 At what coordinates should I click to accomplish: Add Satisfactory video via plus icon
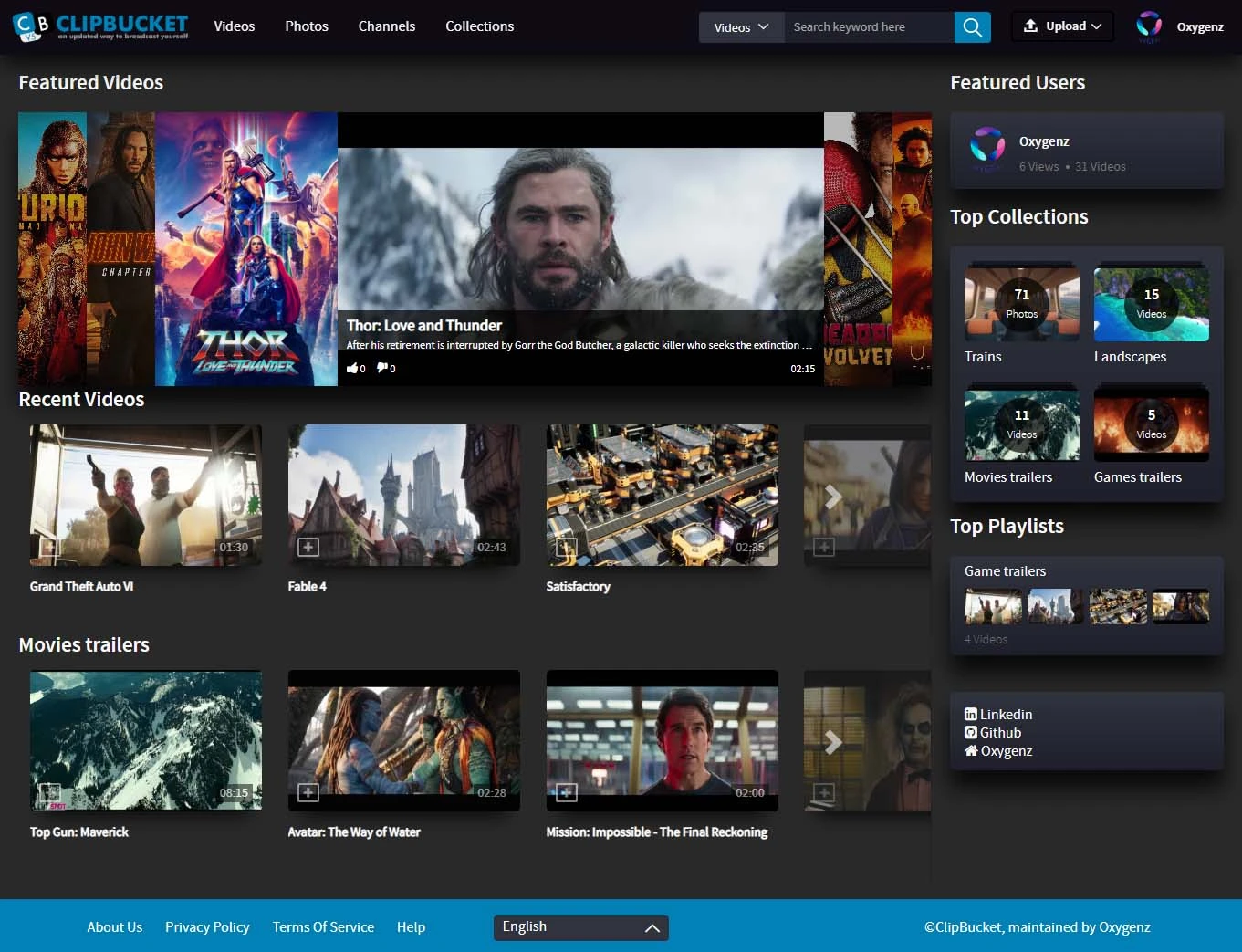[567, 547]
